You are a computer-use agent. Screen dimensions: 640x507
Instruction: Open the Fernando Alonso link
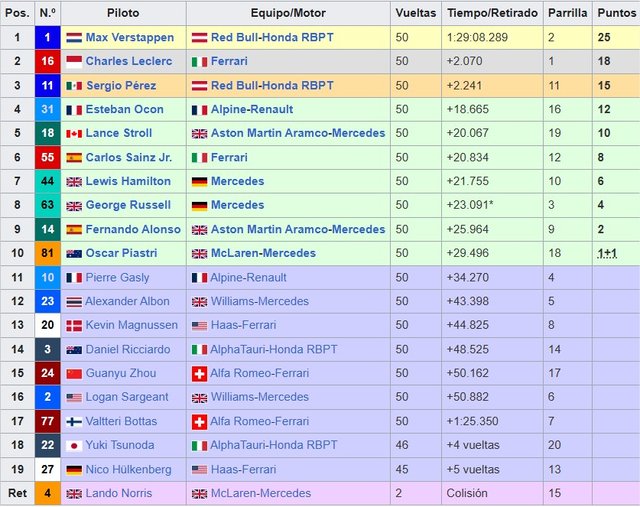133,229
